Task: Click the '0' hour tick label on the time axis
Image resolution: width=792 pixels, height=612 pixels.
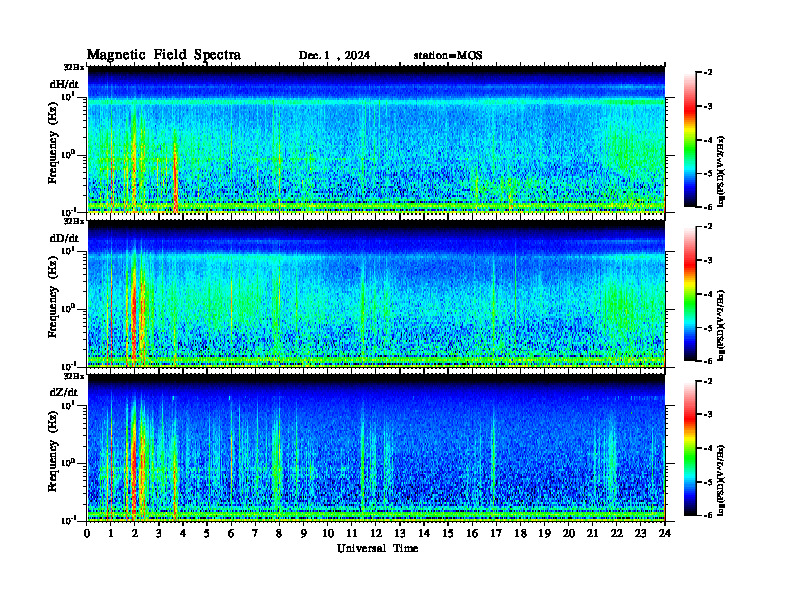Action: click(87, 534)
